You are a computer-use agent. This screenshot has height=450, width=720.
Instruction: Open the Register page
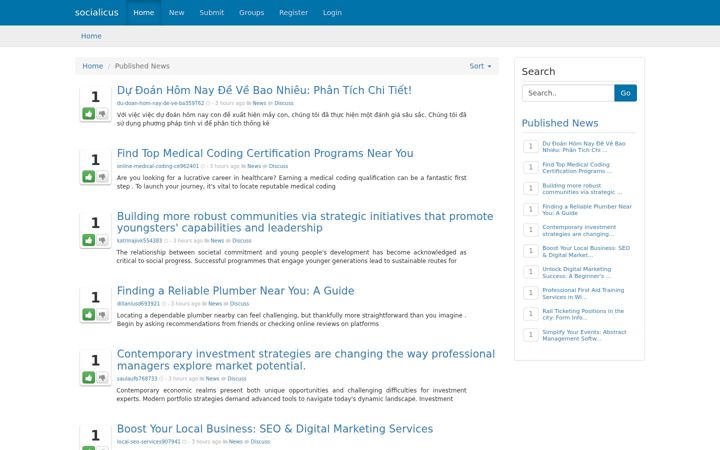point(293,12)
